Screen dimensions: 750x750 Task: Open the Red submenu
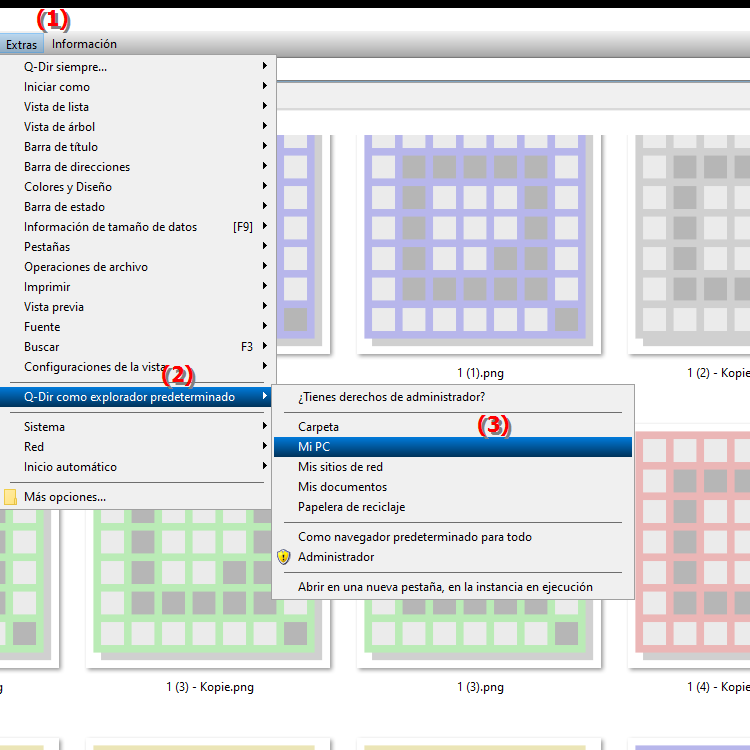coord(137,447)
